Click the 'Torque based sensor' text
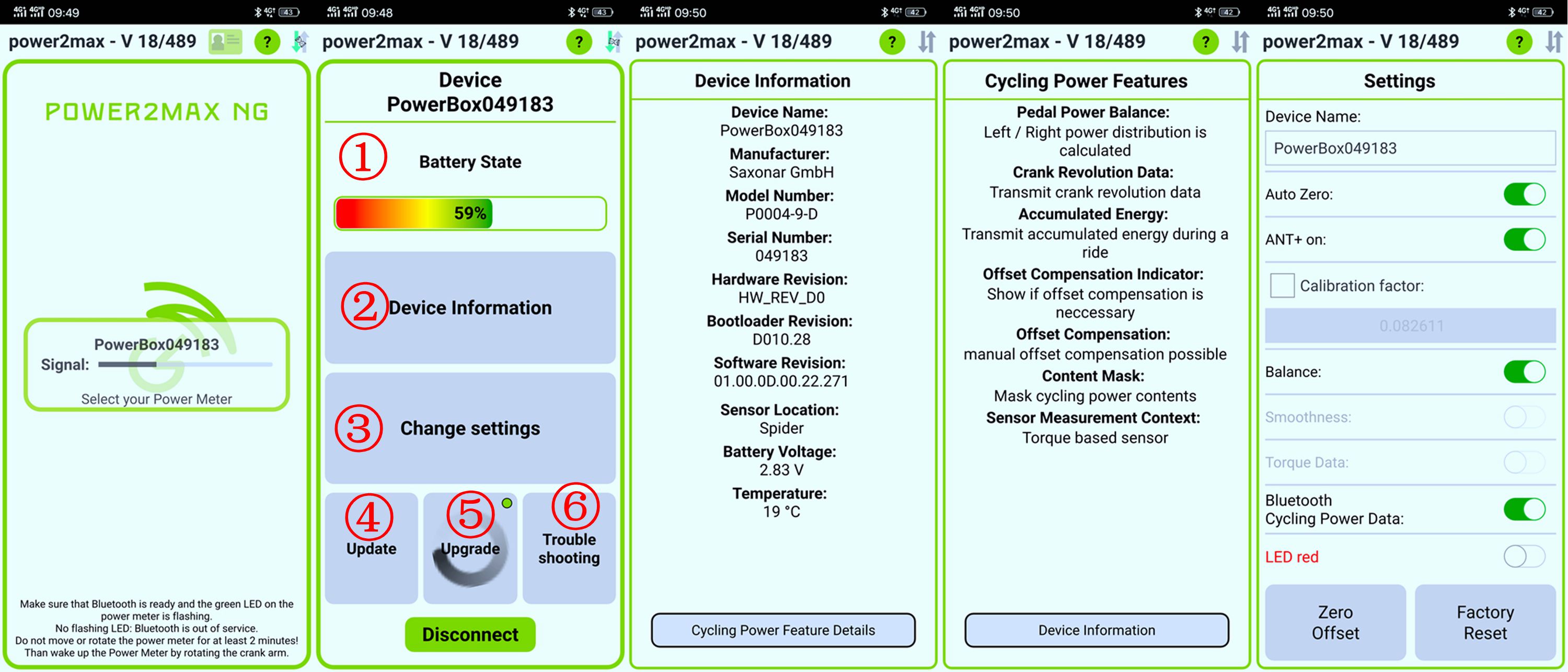Screen dimensions: 1568x672 (x=1095, y=438)
